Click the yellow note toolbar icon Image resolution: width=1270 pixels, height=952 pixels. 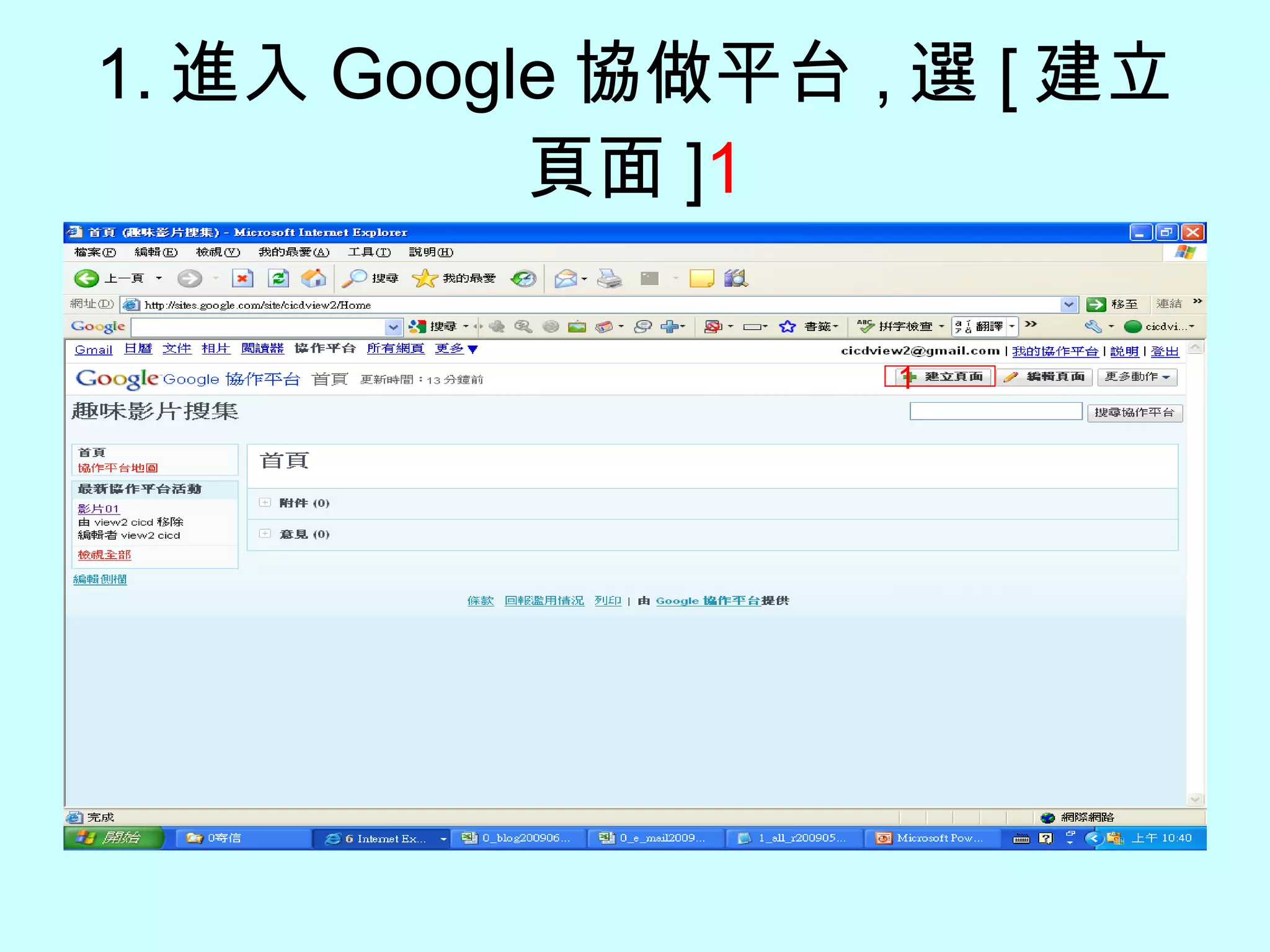701,278
